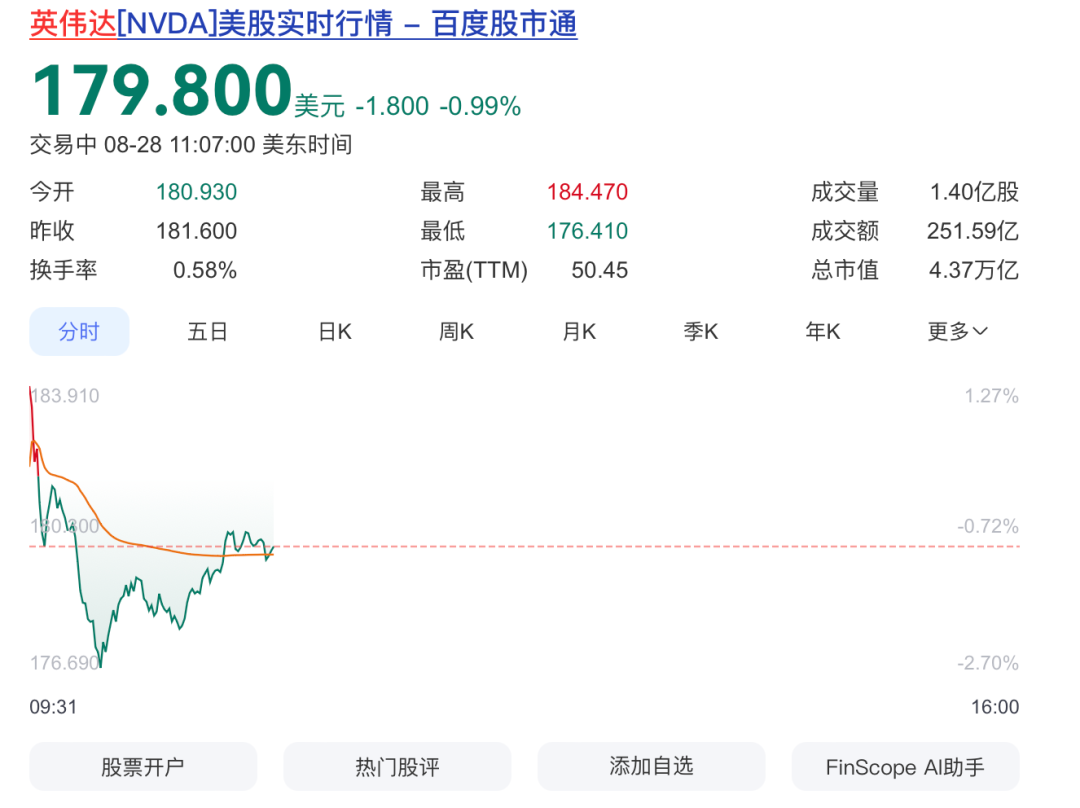This screenshot has width=1080, height=808.
Task: Click the 179.800 current price figure
Action: [162, 92]
